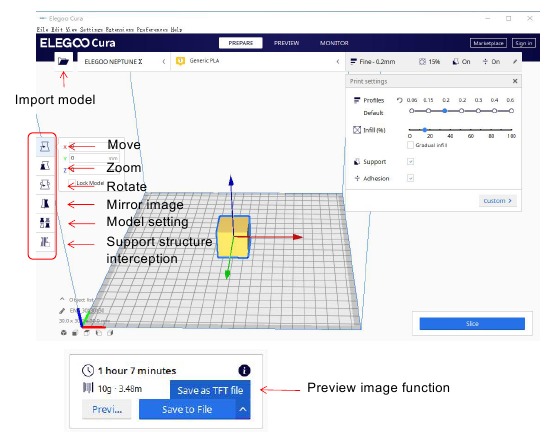Click the clock icon beside the print time

(88, 370)
